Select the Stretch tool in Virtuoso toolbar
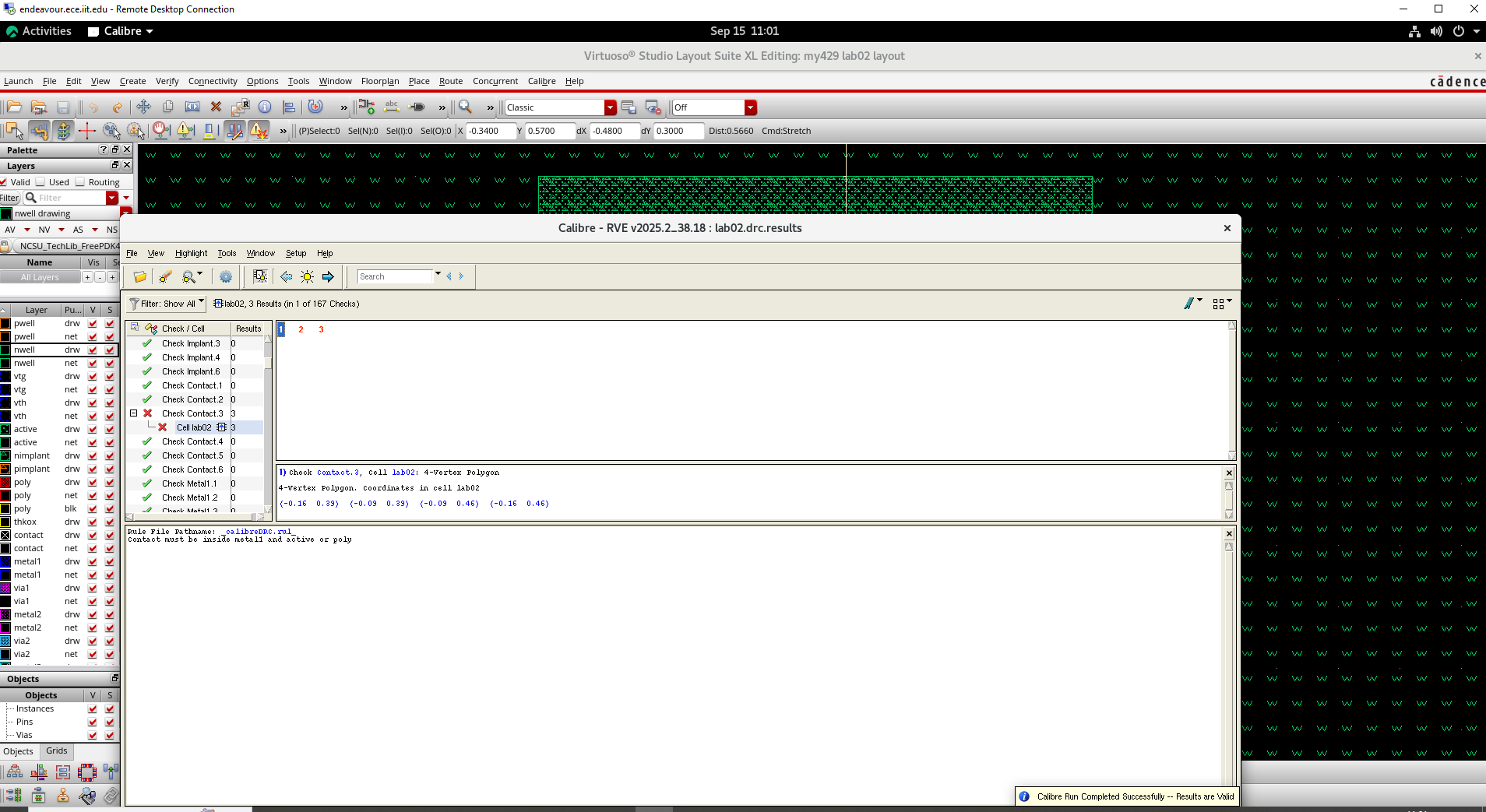Screen dimensions: 1486x812 (x=192, y=107)
